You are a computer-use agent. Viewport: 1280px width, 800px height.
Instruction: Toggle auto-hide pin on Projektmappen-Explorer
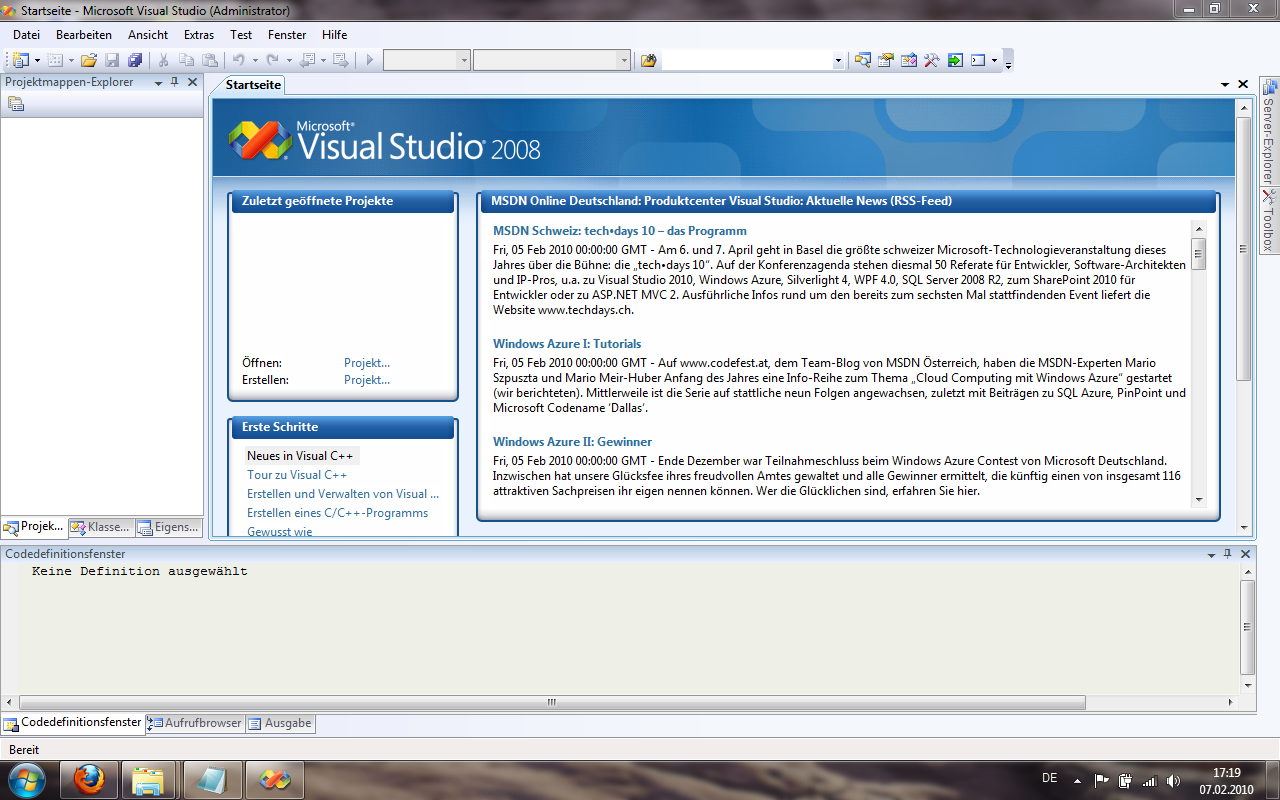[175, 82]
